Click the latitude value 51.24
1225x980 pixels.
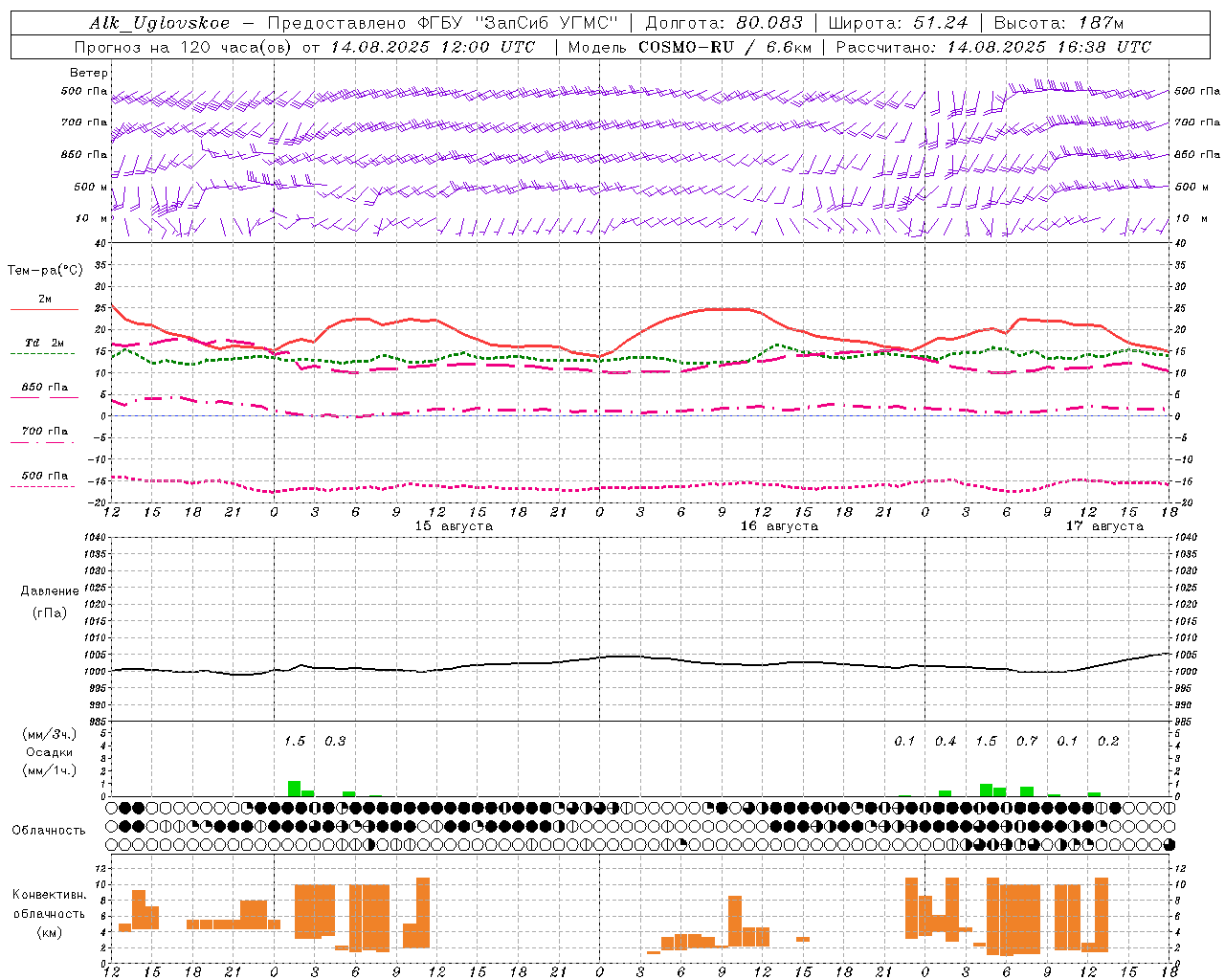(939, 24)
